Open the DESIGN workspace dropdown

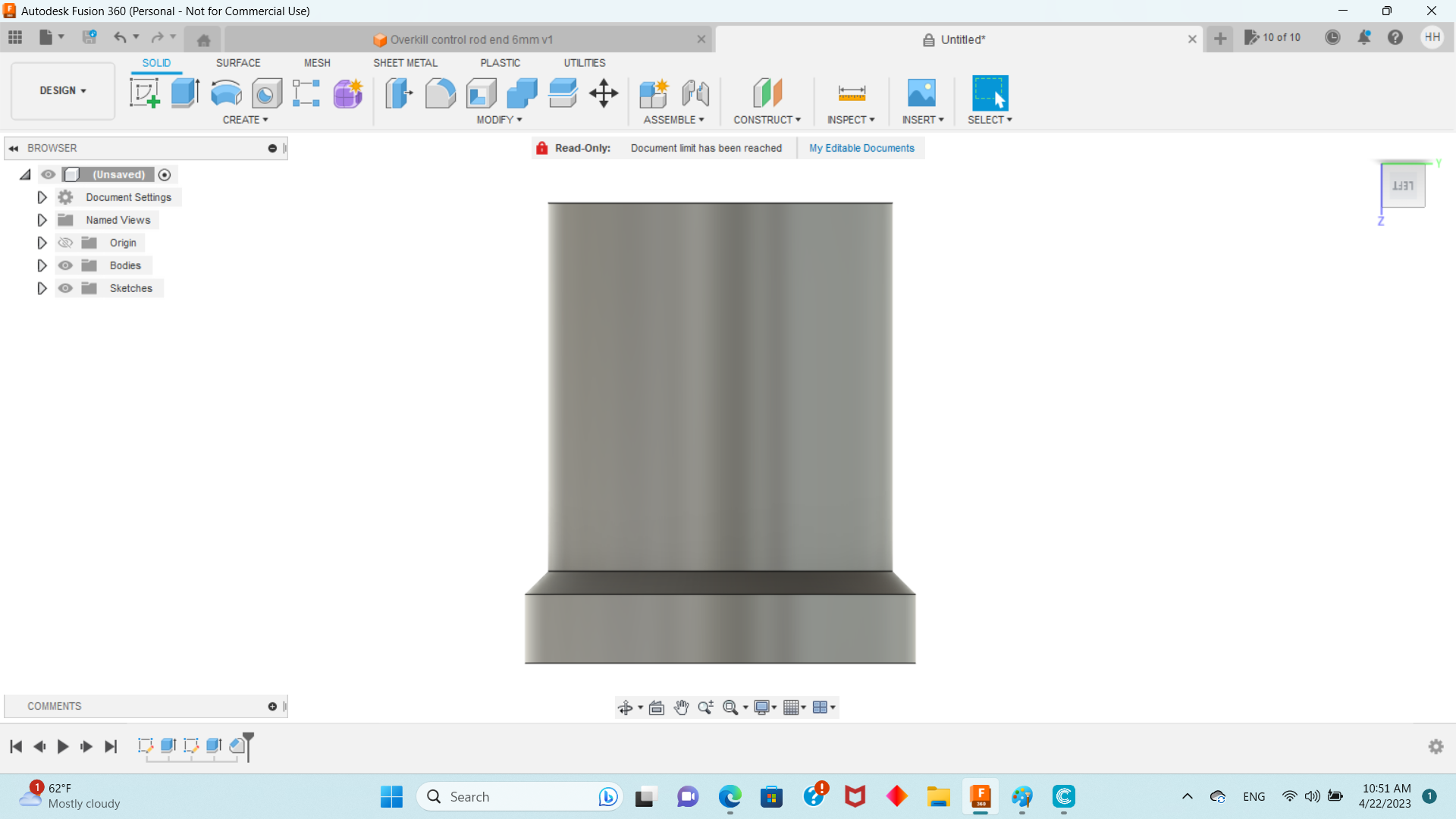pos(63,90)
